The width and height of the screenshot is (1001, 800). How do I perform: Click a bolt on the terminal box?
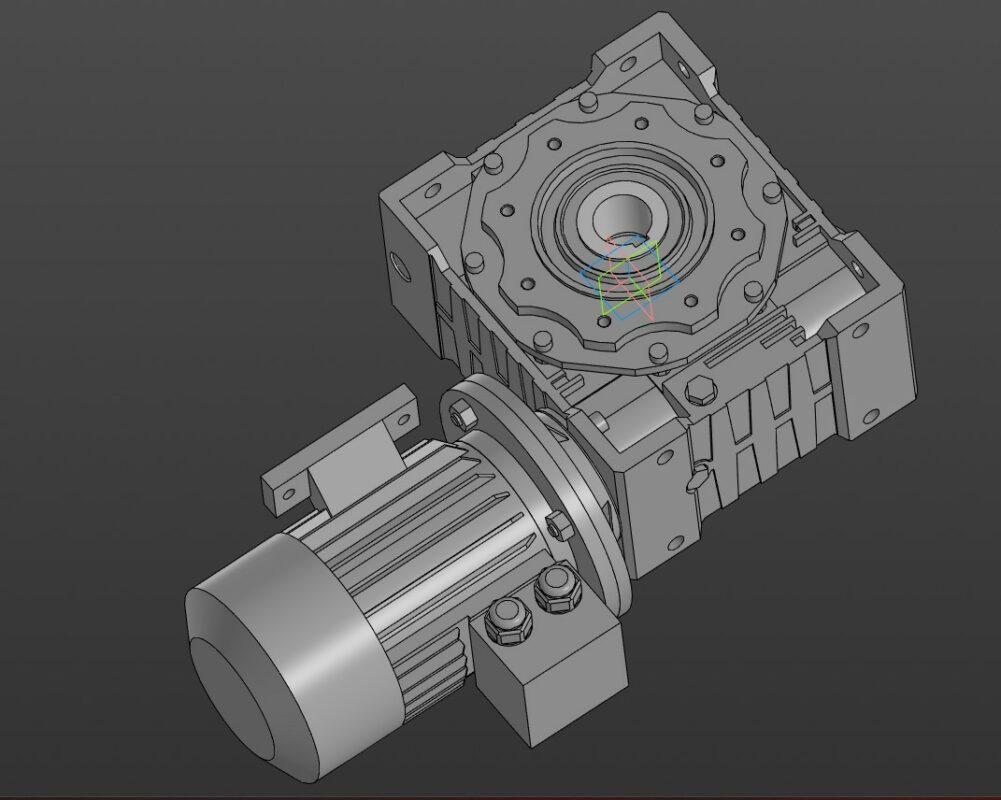coord(509,622)
